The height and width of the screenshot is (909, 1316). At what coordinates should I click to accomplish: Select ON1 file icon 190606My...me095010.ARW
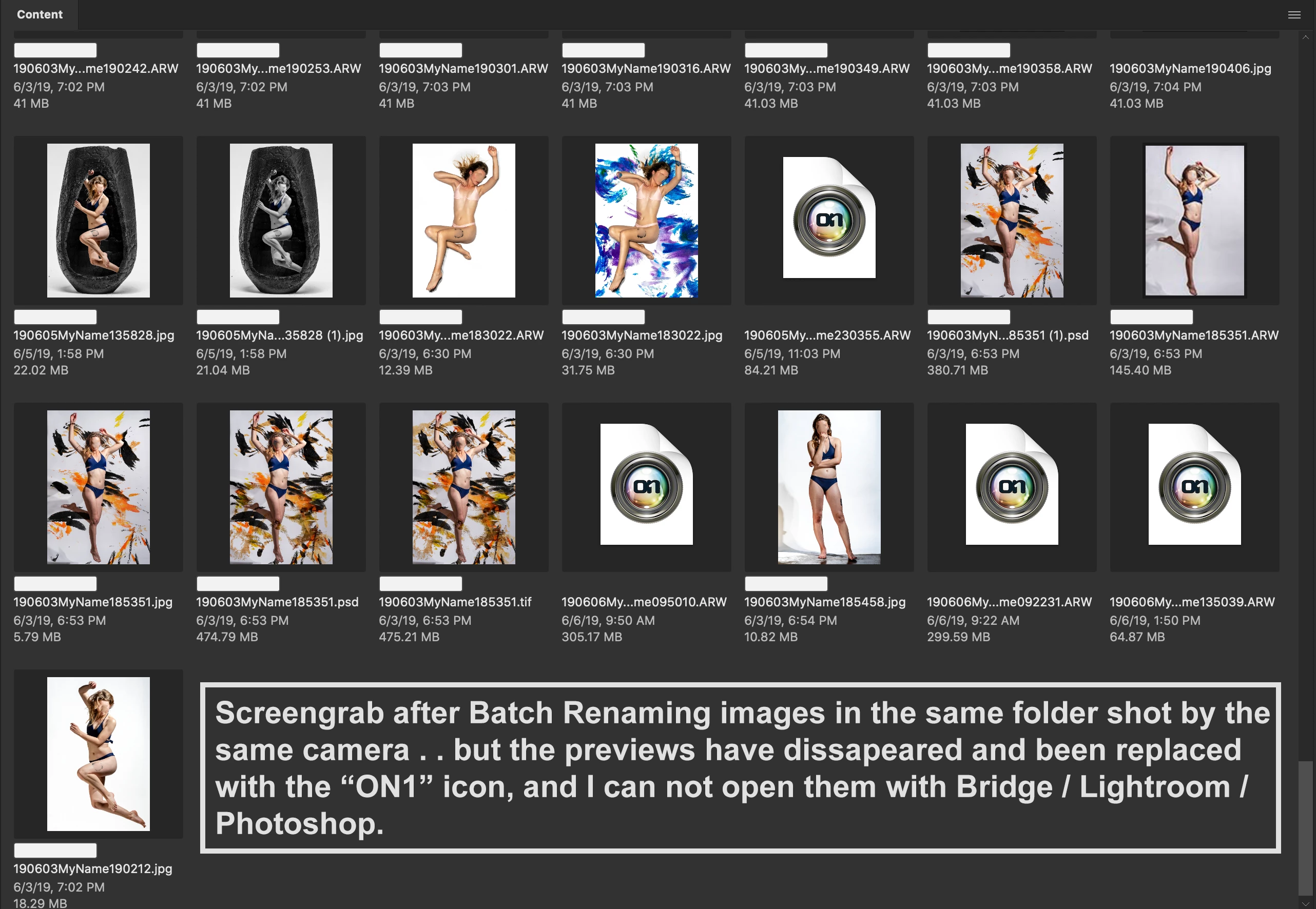(x=646, y=484)
